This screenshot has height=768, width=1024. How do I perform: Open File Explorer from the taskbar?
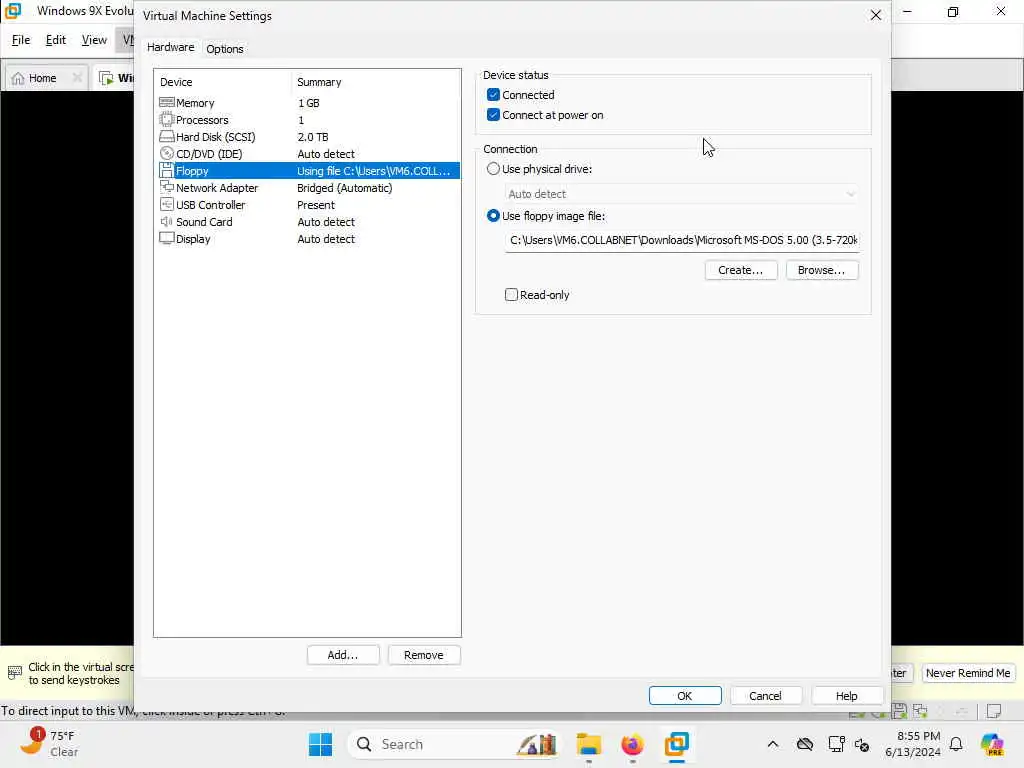coord(588,744)
